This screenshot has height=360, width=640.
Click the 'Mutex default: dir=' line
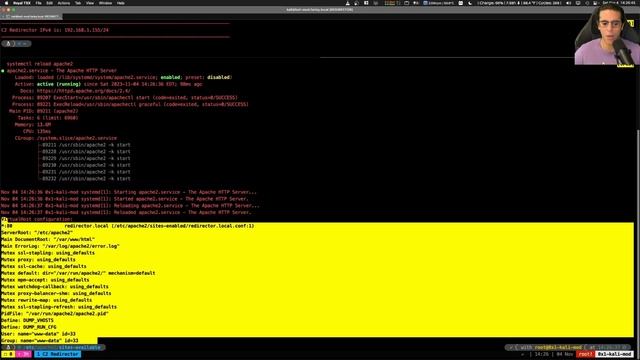(x=78, y=273)
